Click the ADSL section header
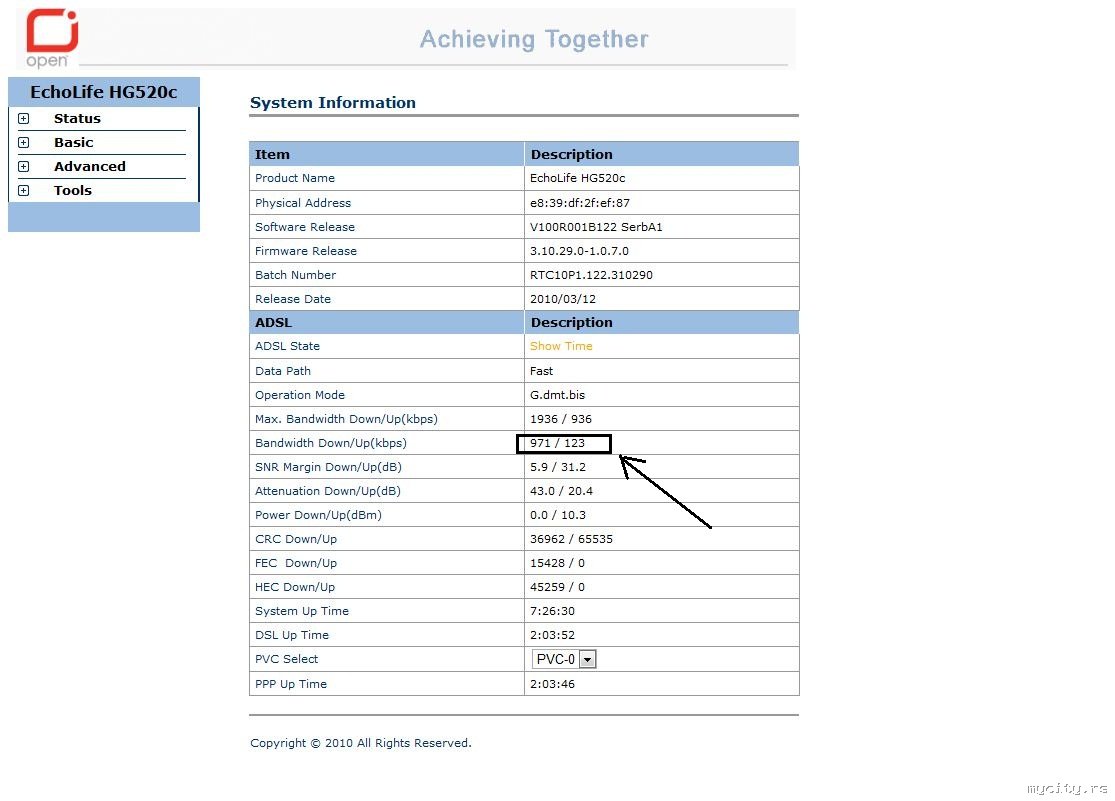Screen dimensions: 1115x801 coord(273,322)
